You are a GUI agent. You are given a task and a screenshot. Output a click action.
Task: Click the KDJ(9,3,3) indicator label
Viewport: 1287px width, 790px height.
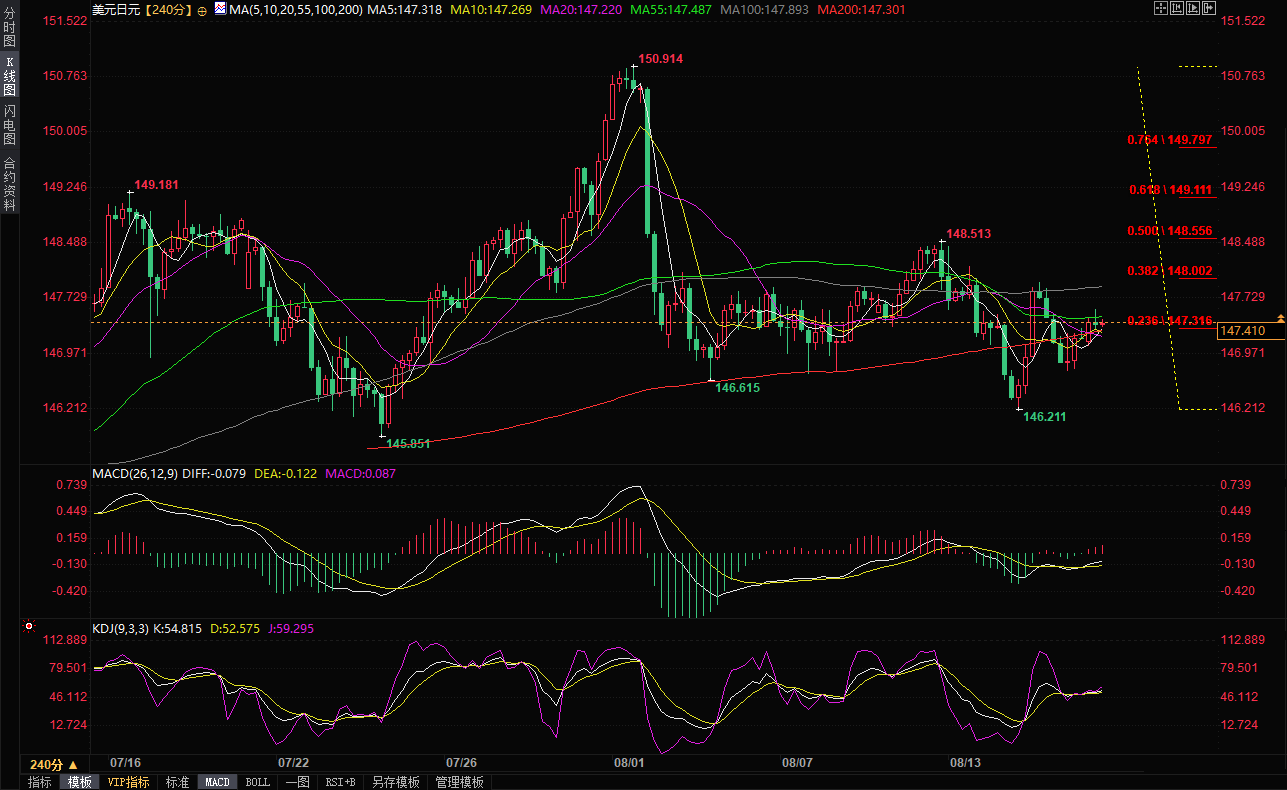120,628
